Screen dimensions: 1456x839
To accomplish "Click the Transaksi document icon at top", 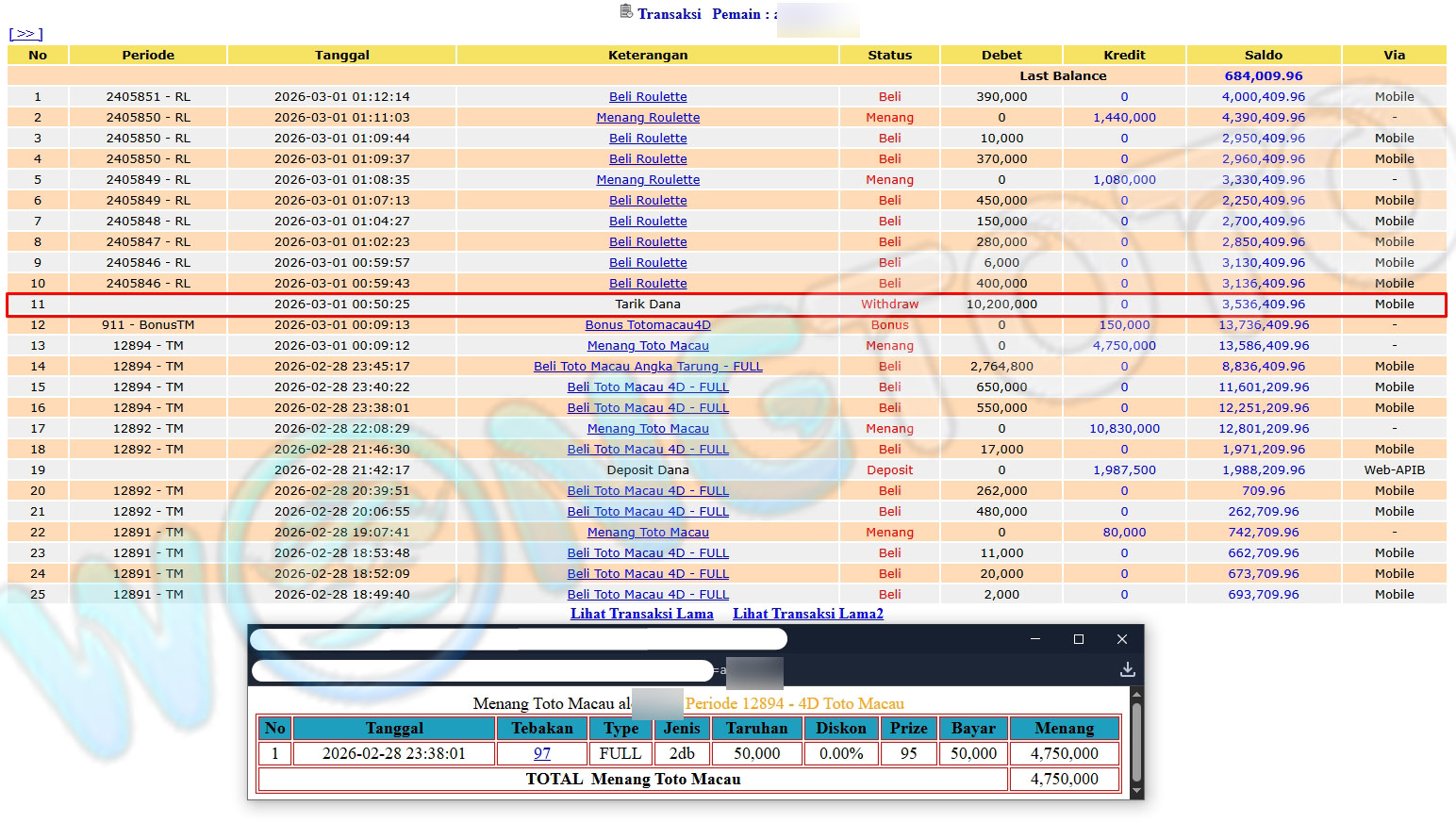I will (x=626, y=12).
